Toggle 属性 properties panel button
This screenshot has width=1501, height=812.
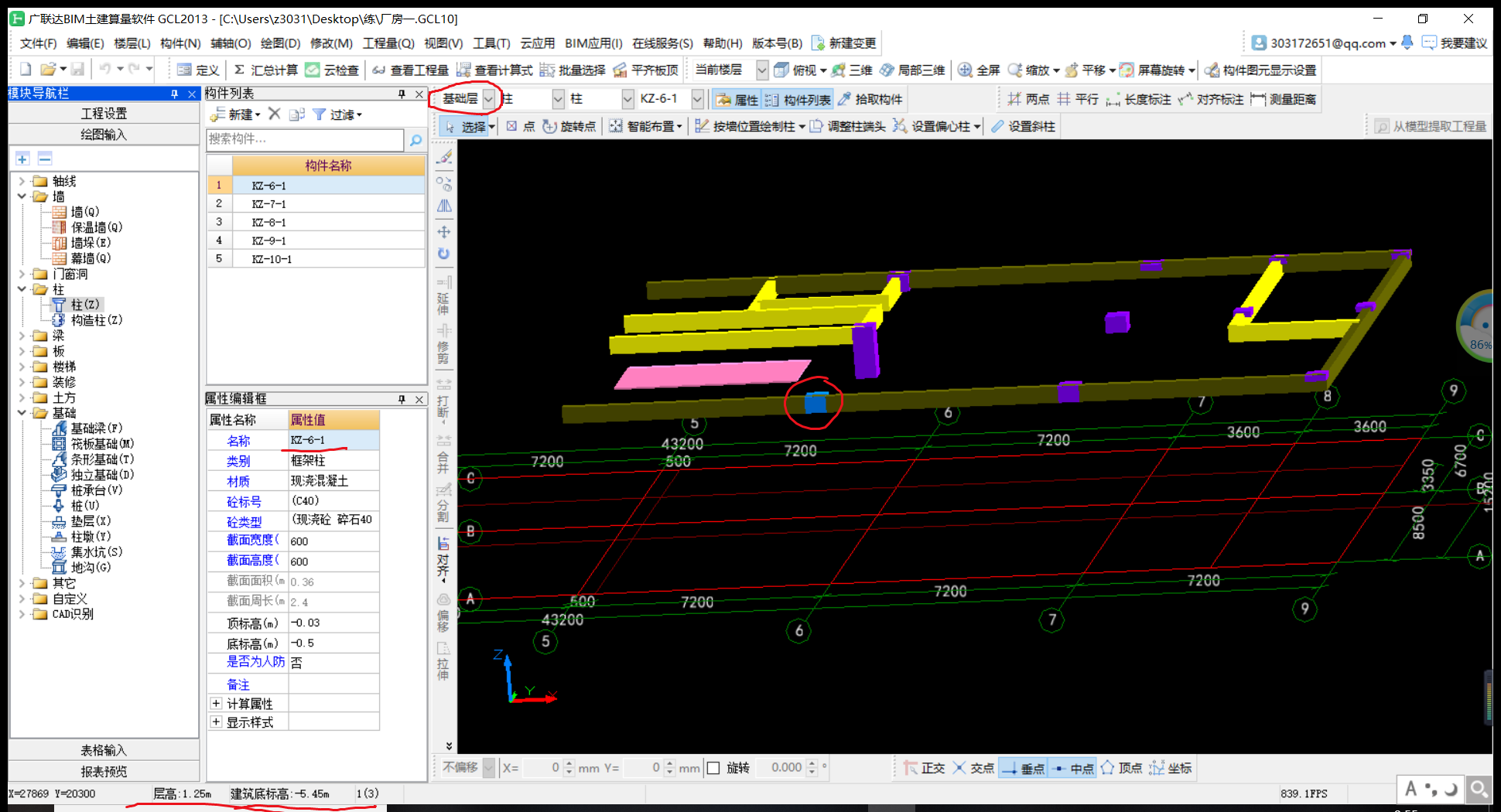click(737, 99)
